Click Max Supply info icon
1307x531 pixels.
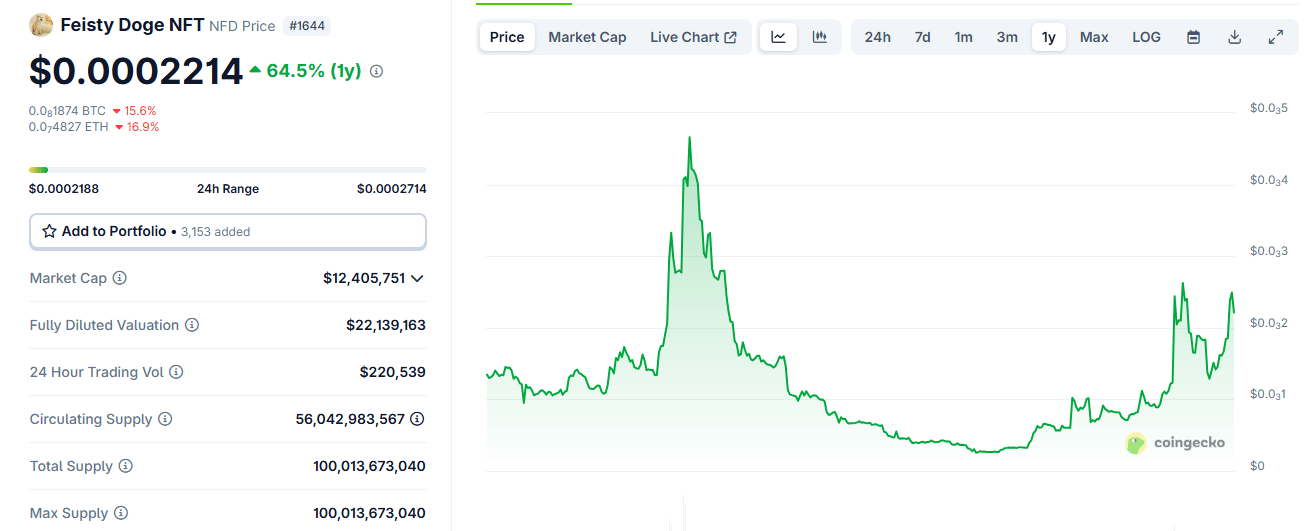121,513
